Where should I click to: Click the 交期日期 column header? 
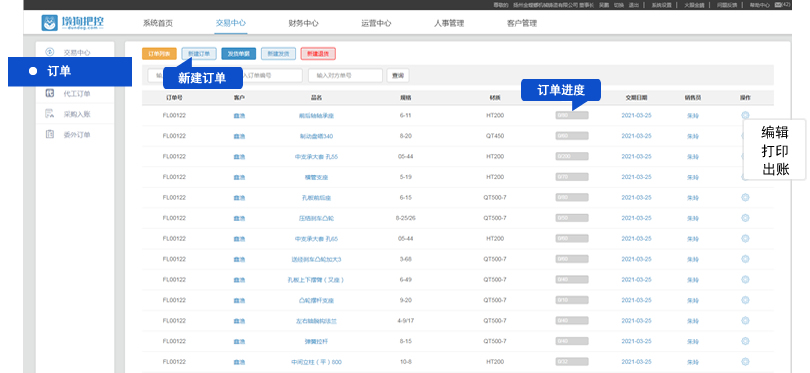pos(636,97)
